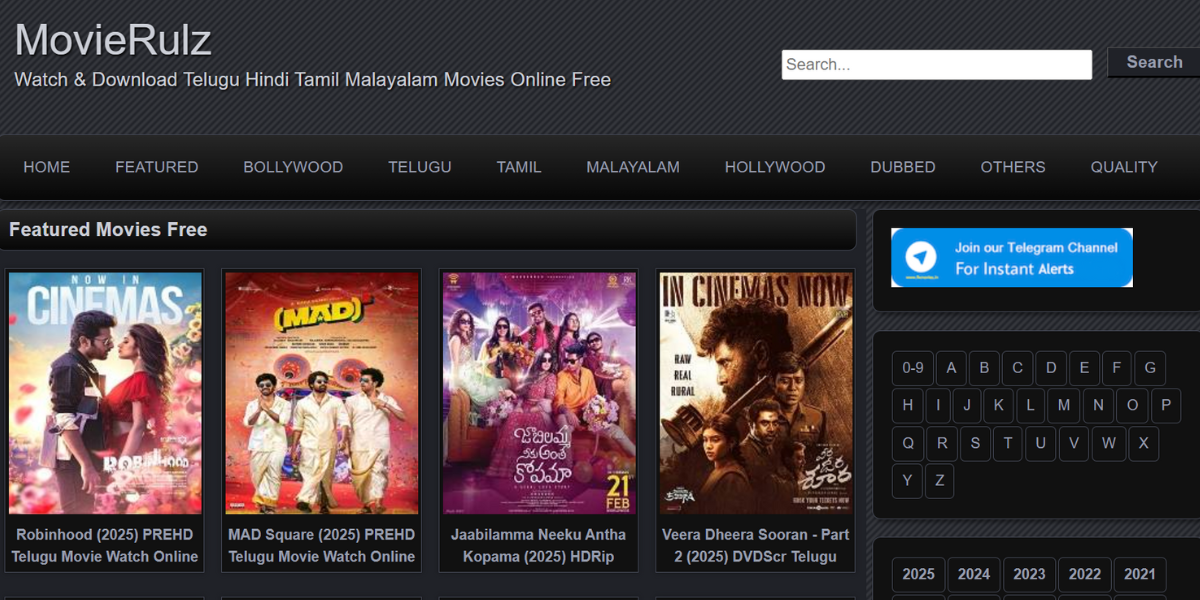The image size is (1200, 600).
Task: Select letter C in the alphabet index
Action: click(x=1017, y=368)
